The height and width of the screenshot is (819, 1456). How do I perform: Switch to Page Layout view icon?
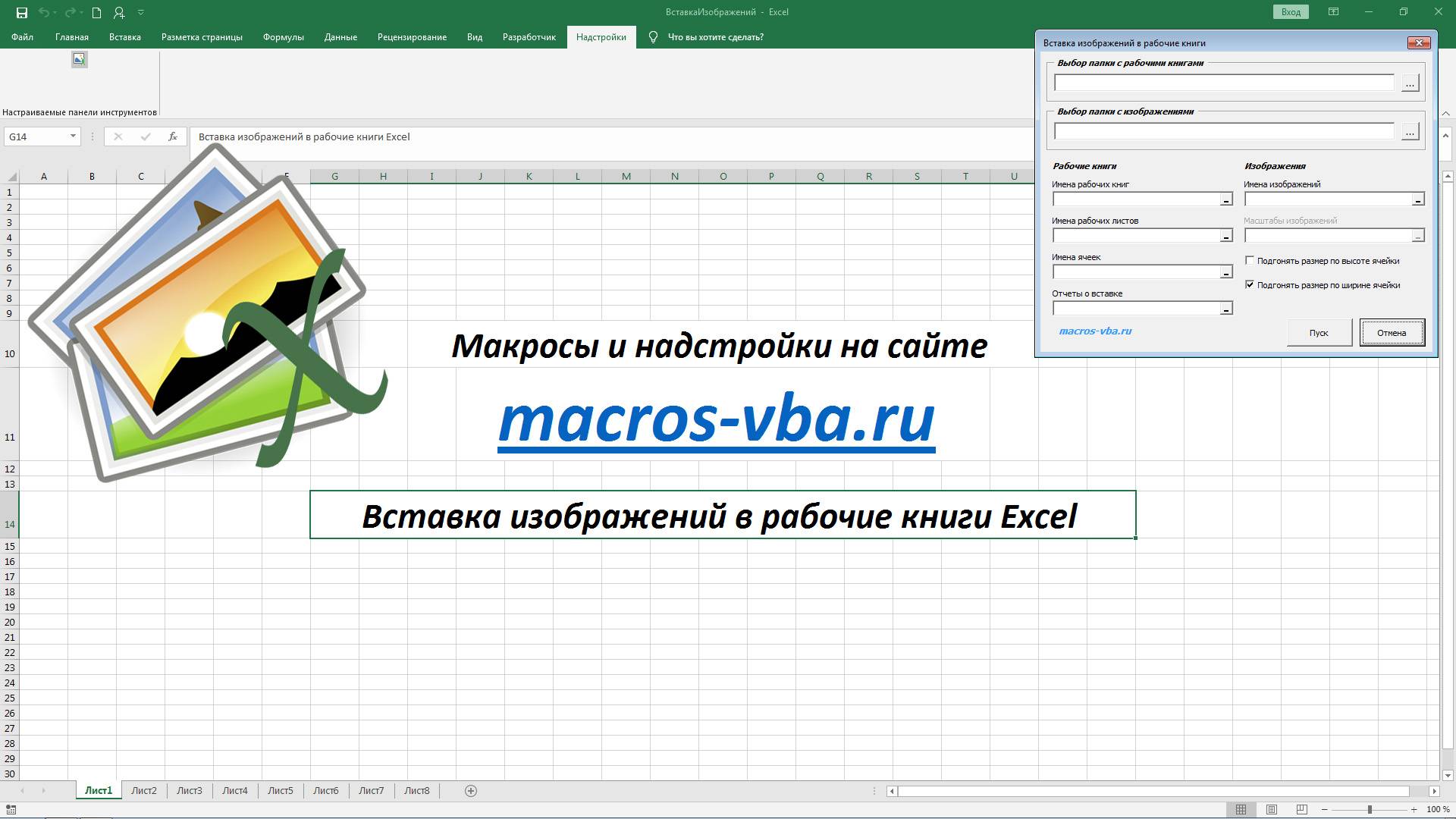click(x=1272, y=810)
